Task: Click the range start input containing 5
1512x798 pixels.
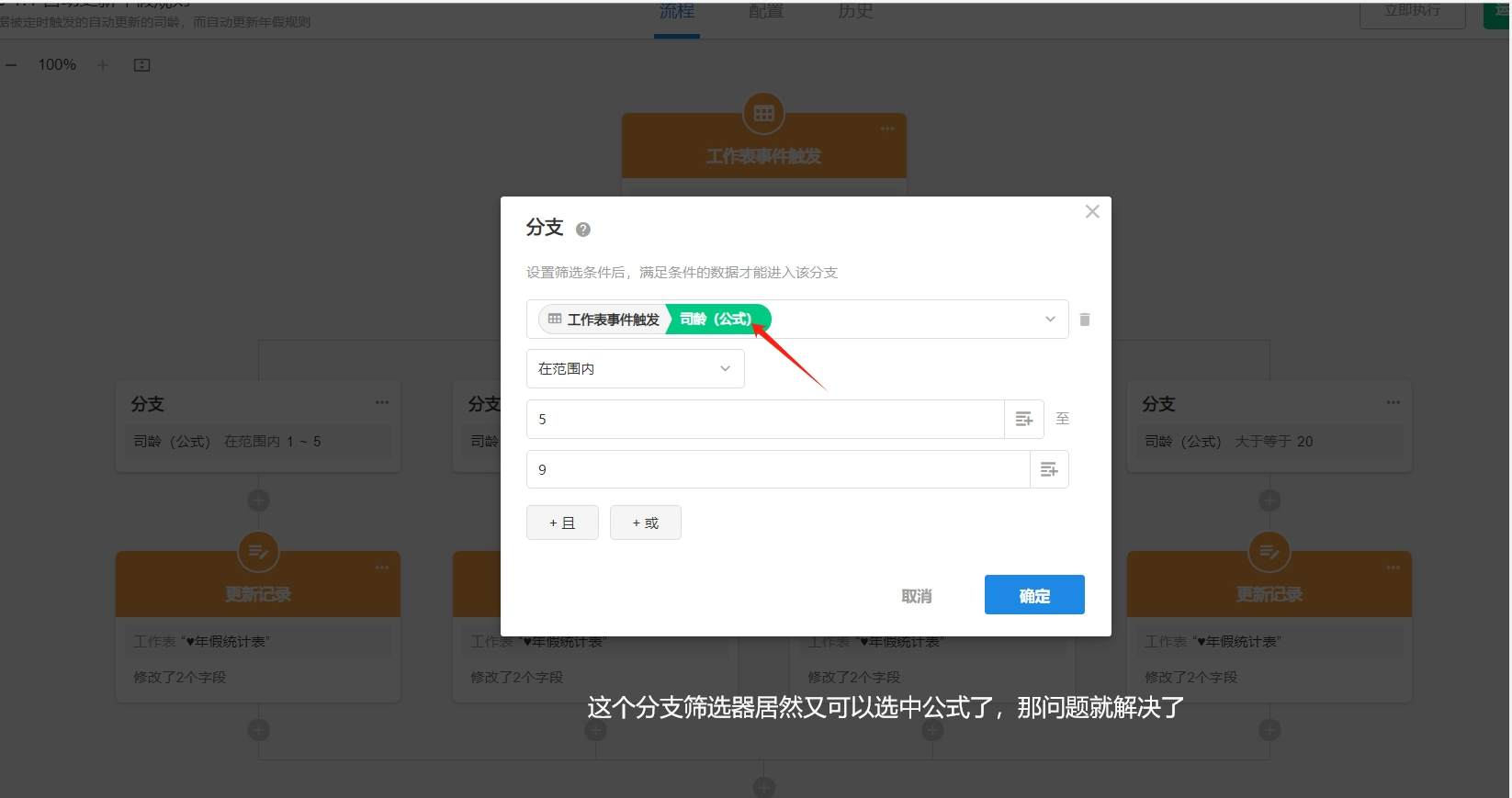Action: point(764,420)
